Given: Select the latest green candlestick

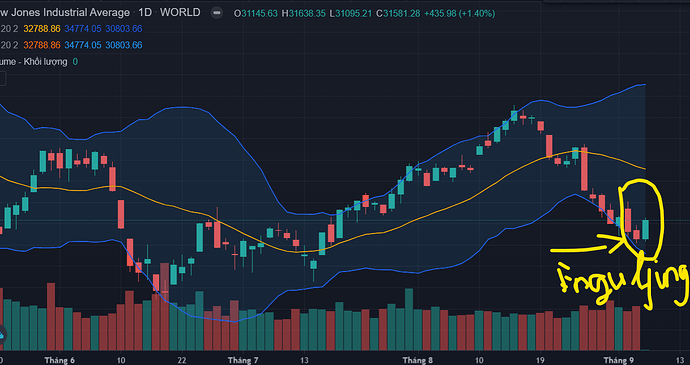Looking at the screenshot, I should (646, 229).
